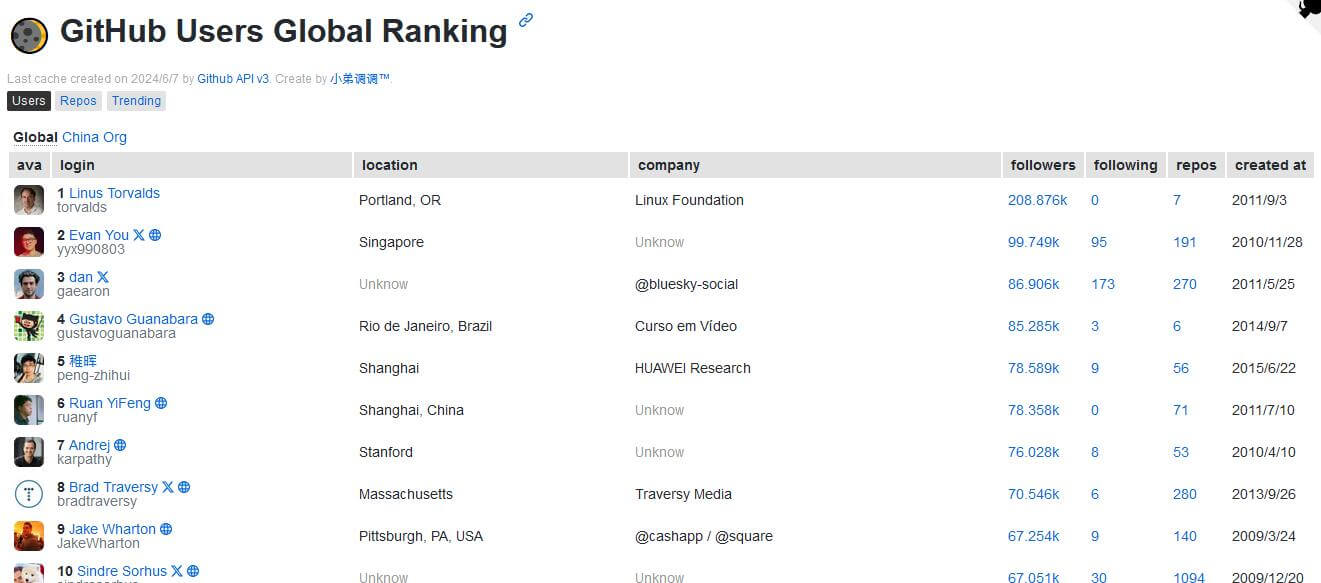Viewport: 1321px width, 583px height.
Task: Click the GitHub corner icon at top right
Action: pos(1309,9)
